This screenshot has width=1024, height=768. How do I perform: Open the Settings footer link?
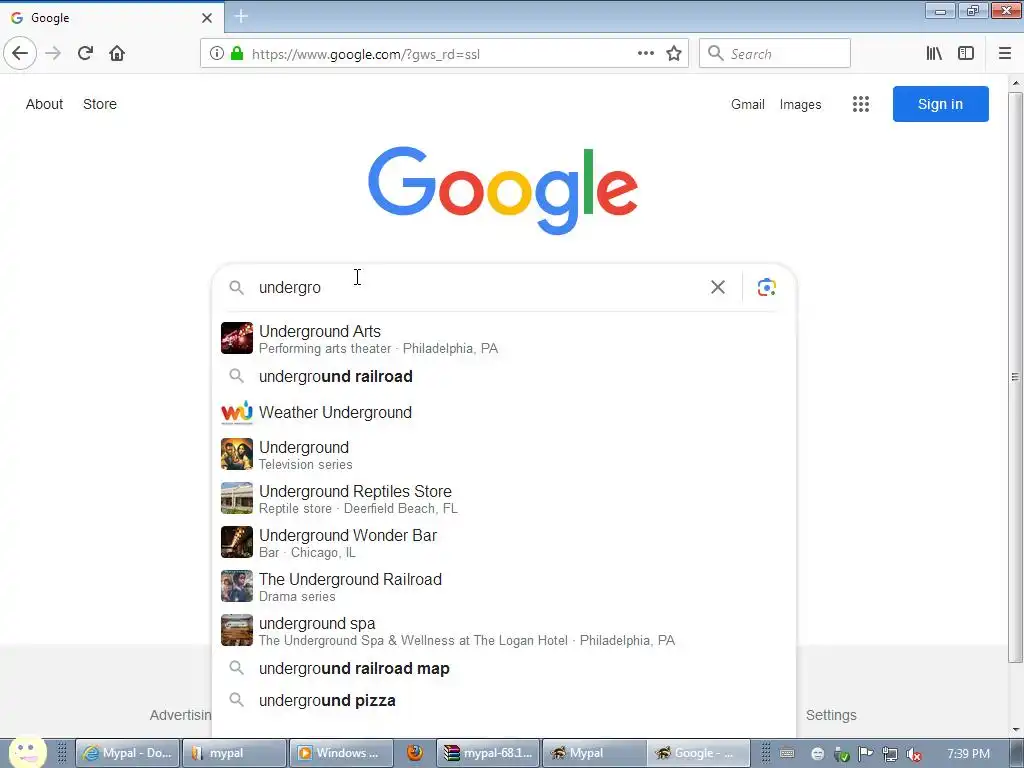tap(831, 715)
